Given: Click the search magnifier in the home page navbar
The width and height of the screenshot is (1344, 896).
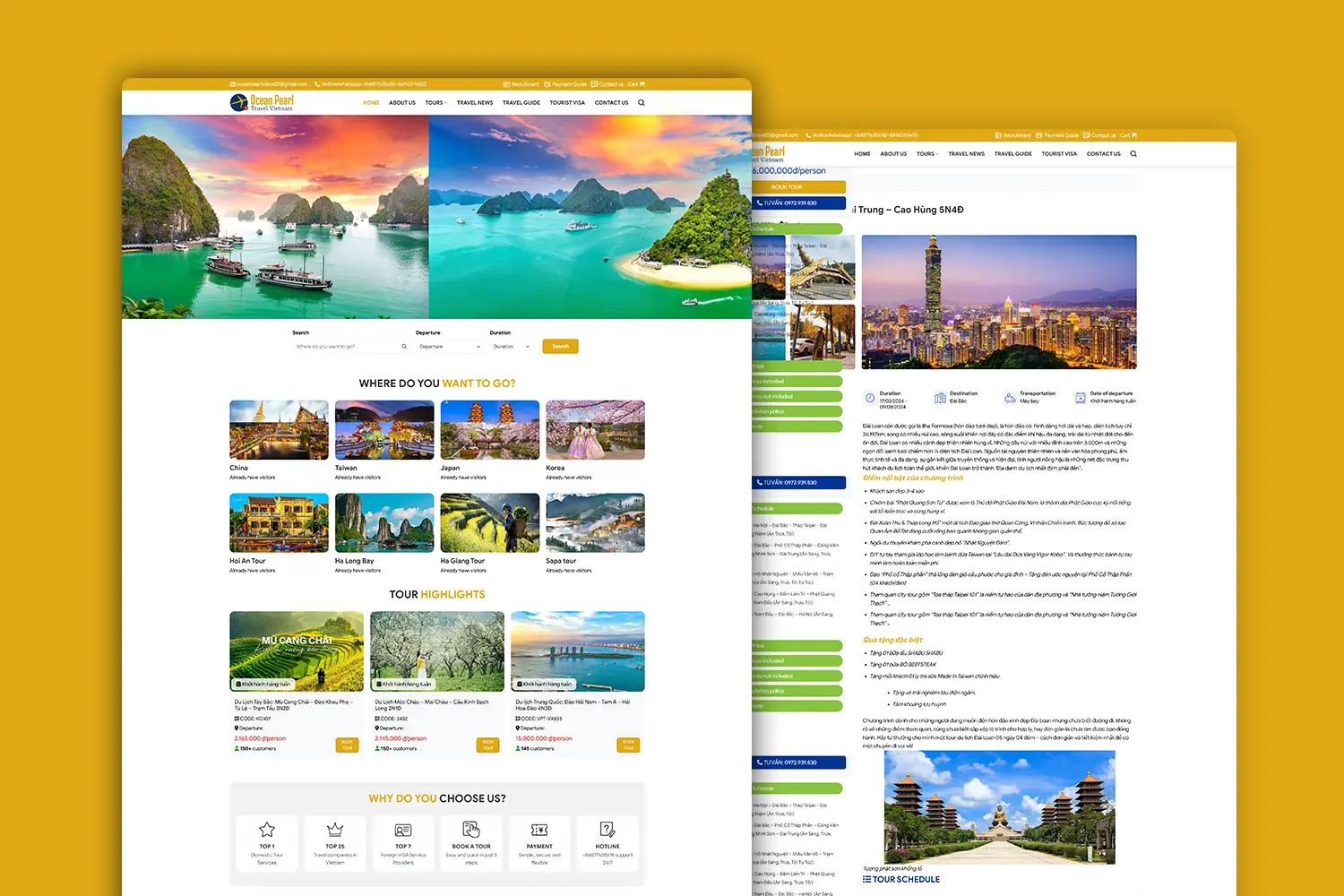Looking at the screenshot, I should tap(642, 103).
